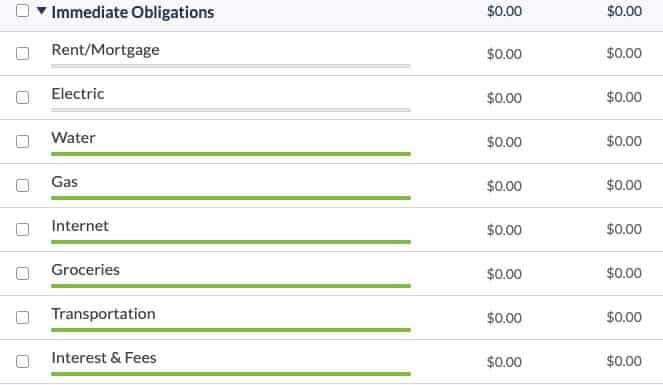Check the Interest & Fees checkbox
Screen dimensions: 663x385
[x=22, y=361]
